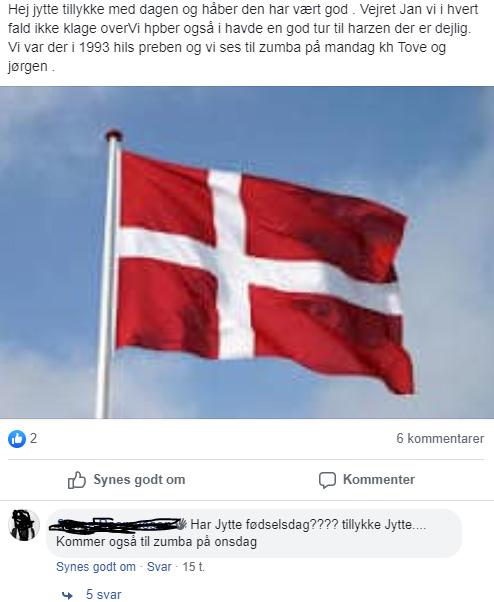Click the comment text about zumba på onsdag
Viewport: 494px width, 602px height.
(156, 542)
